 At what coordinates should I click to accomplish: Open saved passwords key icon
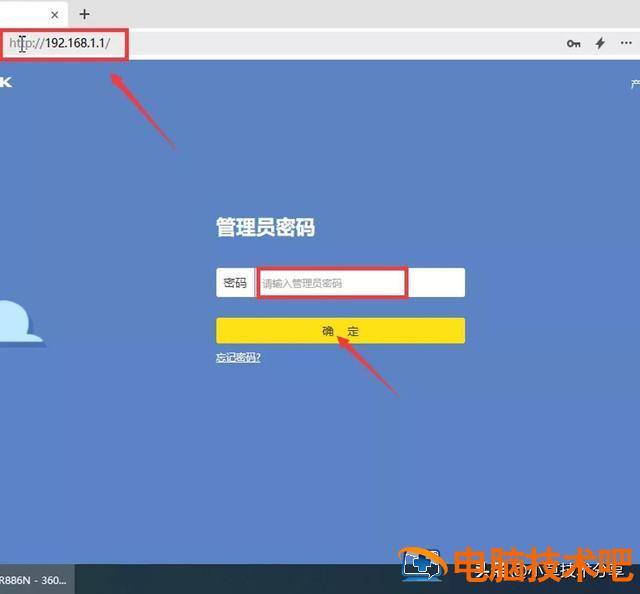pos(573,43)
